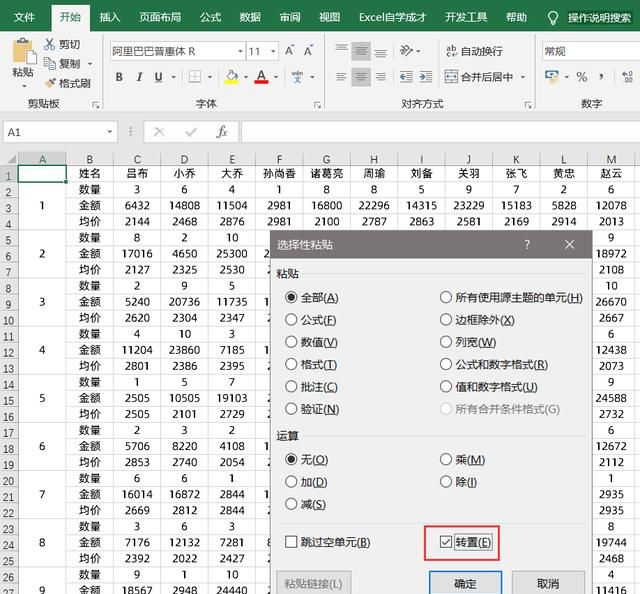Open the font size dropdown
The width and height of the screenshot is (640, 594).
point(273,51)
